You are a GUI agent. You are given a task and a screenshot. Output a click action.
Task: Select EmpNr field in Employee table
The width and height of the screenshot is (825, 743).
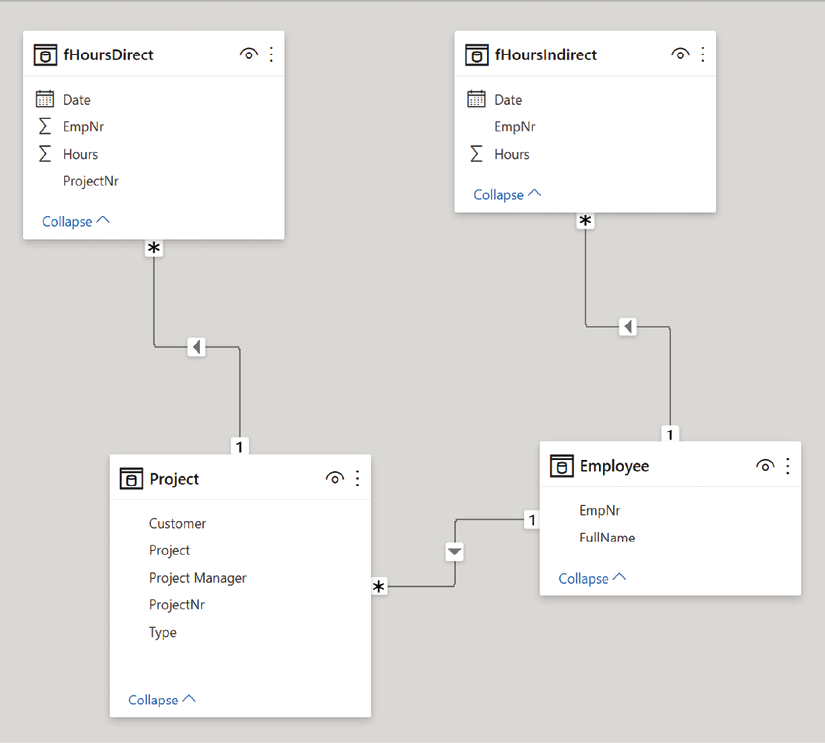coord(600,510)
